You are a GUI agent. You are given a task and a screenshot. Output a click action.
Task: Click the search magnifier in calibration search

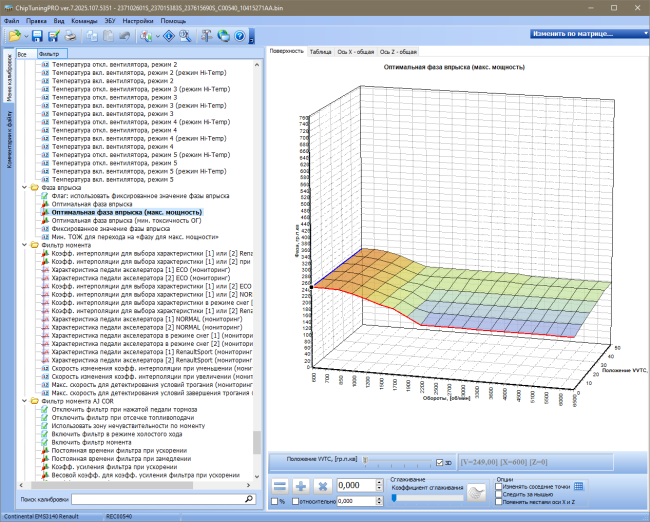pyautogui.click(x=249, y=499)
